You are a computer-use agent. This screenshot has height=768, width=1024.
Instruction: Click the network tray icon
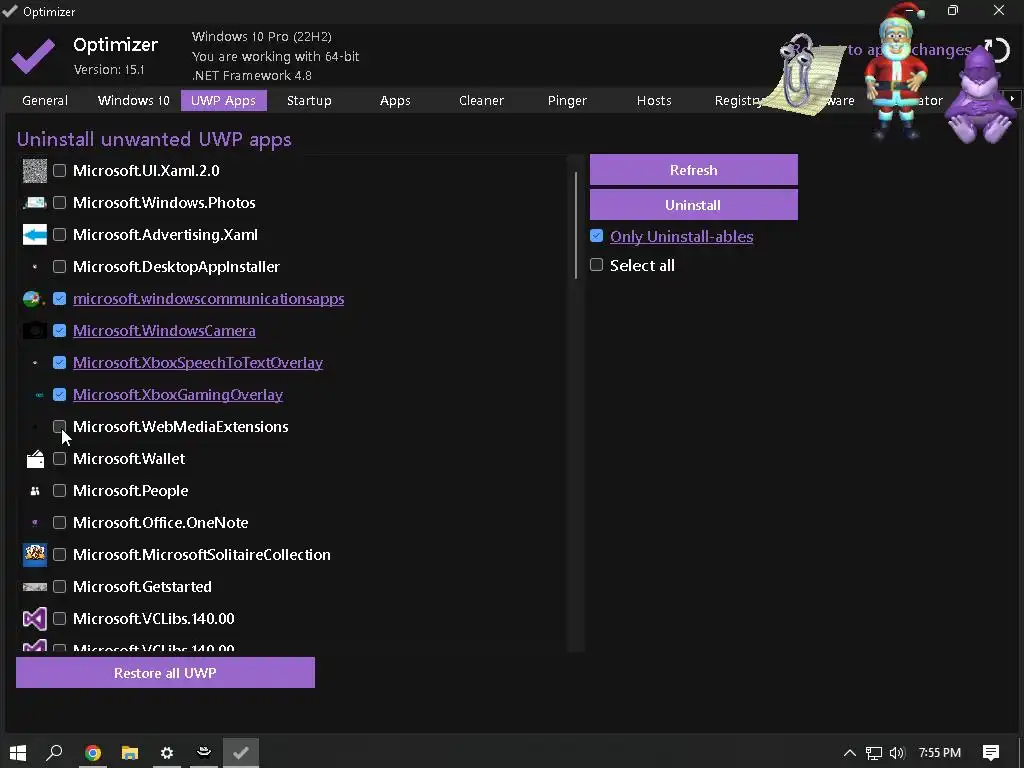pyautogui.click(x=874, y=753)
